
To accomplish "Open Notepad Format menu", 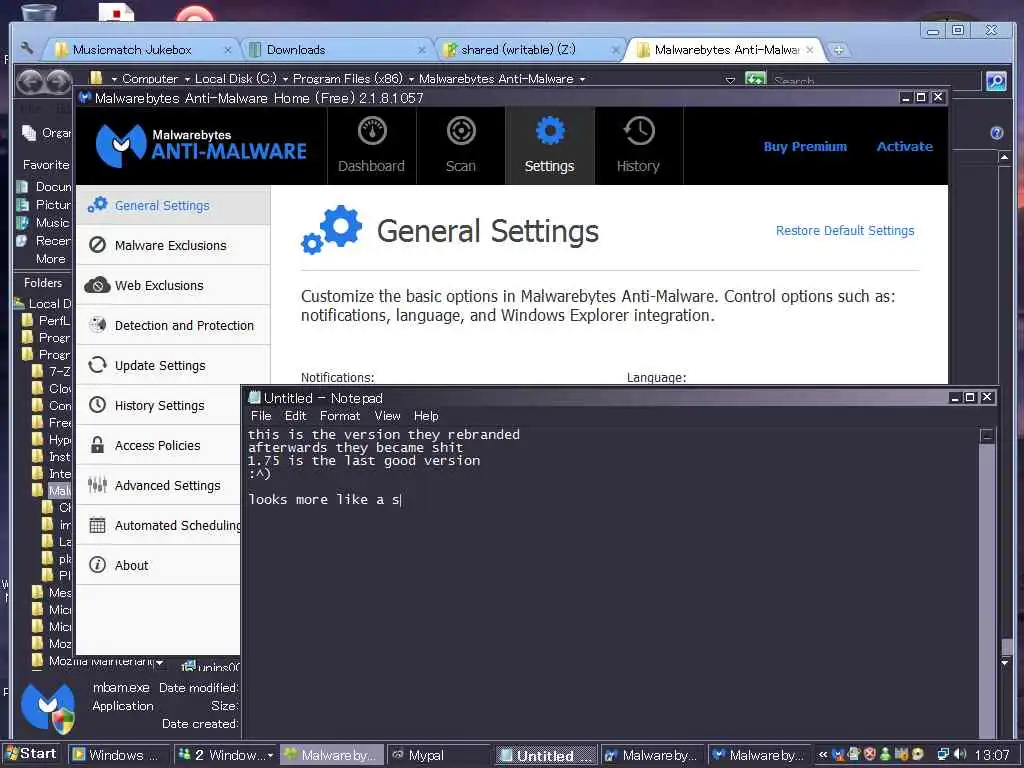I will click(340, 416).
